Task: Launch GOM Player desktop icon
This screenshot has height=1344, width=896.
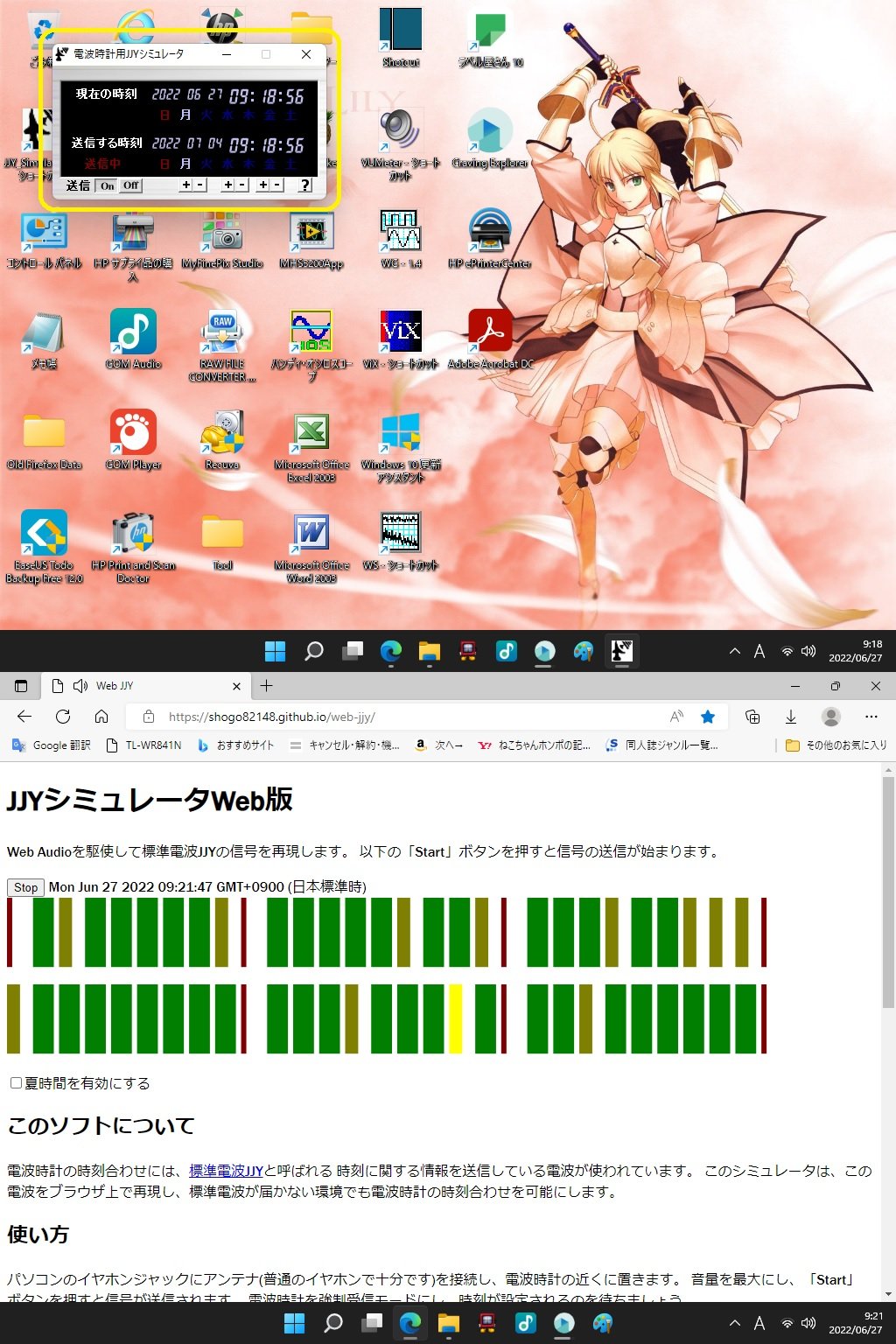Action: (x=133, y=441)
